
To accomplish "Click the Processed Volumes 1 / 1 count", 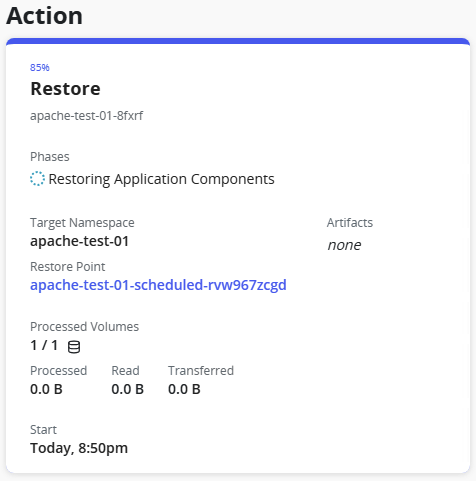I will point(44,345).
